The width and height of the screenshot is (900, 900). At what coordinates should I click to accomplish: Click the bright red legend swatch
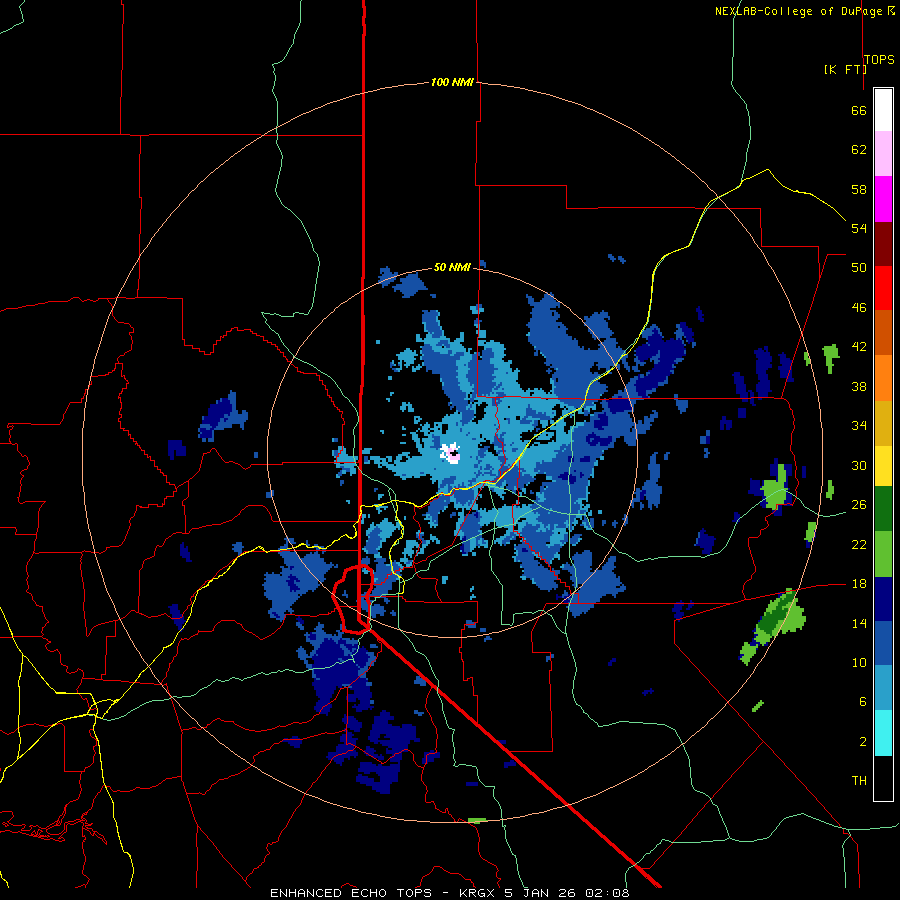[883, 288]
